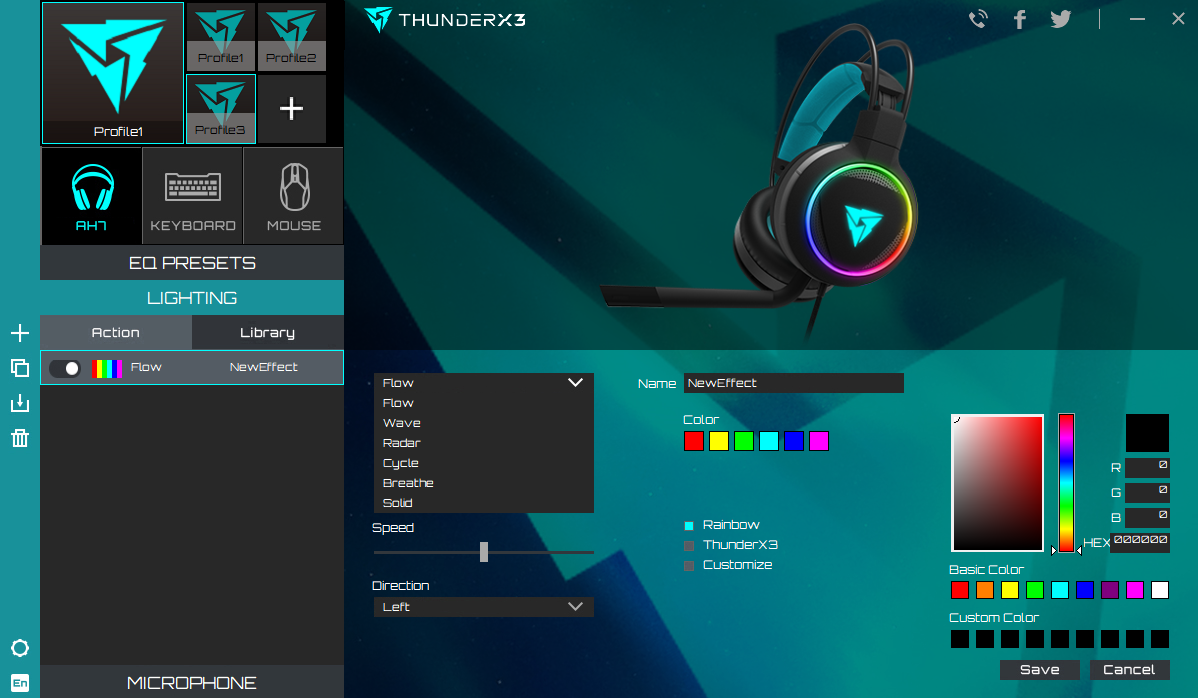Pick a shade in the saturation color square
The width and height of the screenshot is (1198, 698).
(x=998, y=483)
